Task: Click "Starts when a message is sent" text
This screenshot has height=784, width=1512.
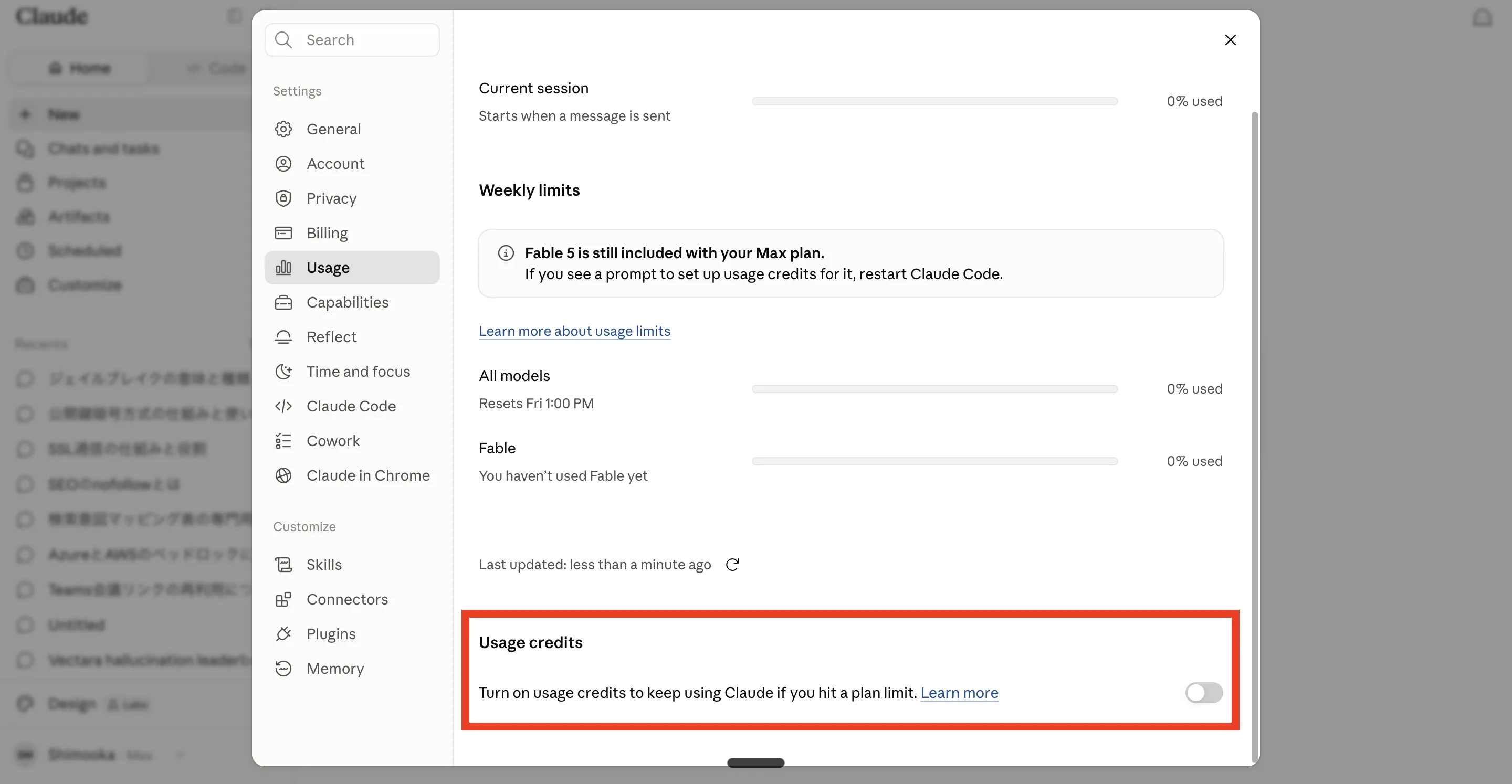Action: click(x=574, y=116)
